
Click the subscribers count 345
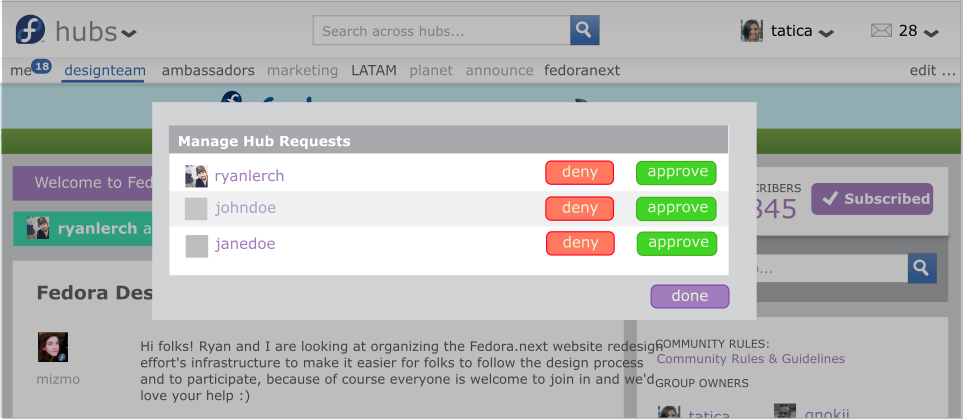point(776,210)
